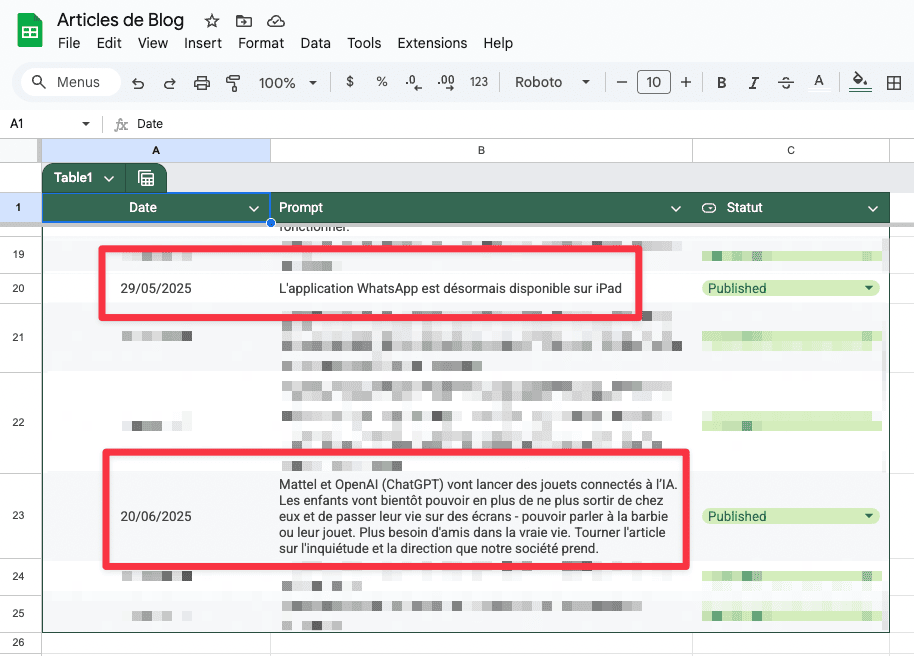Screen dimensions: 914x656
Task: Open the Extensions menu
Action: pyautogui.click(x=432, y=43)
